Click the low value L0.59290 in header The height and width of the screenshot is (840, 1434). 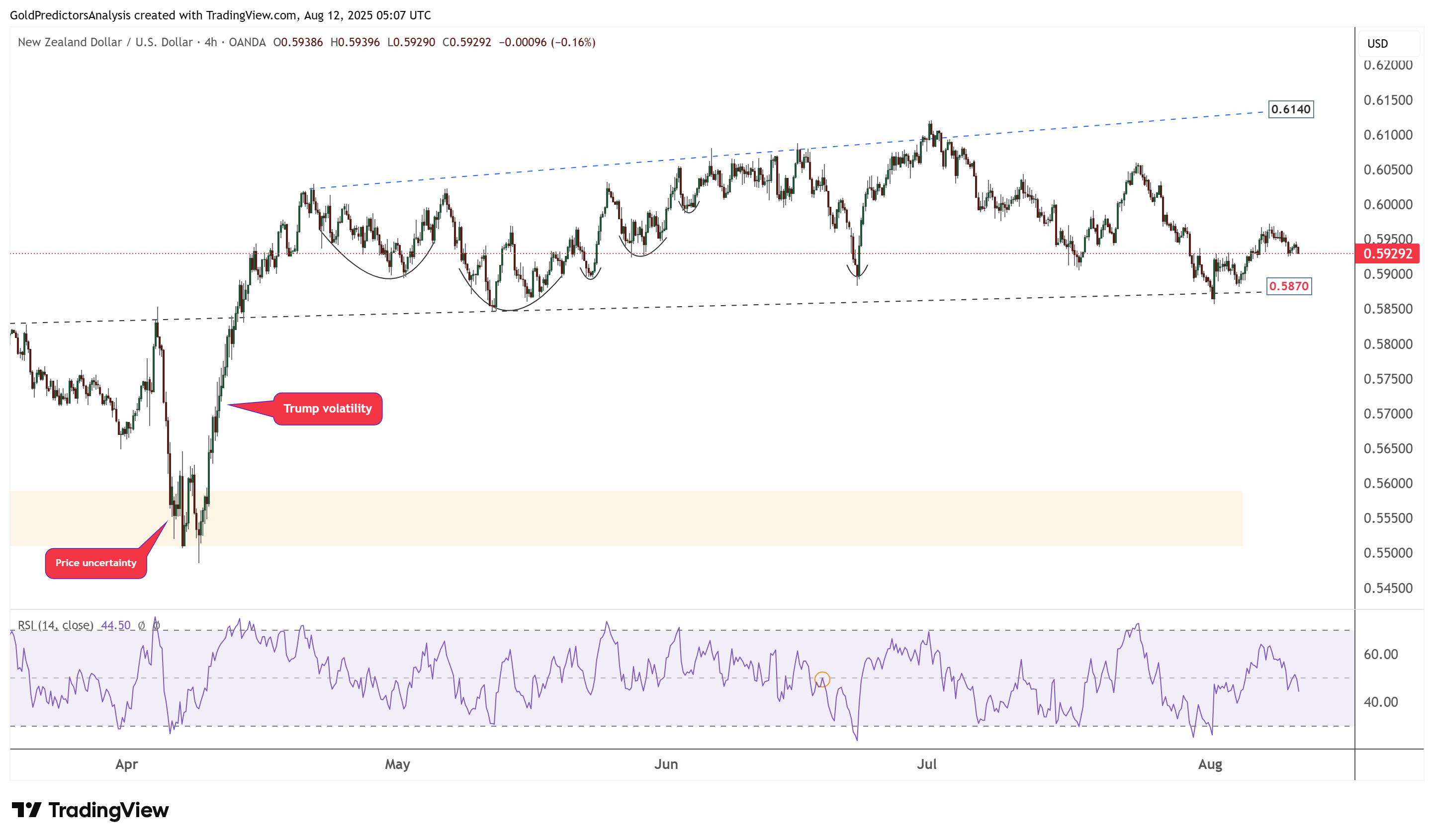coord(411,42)
